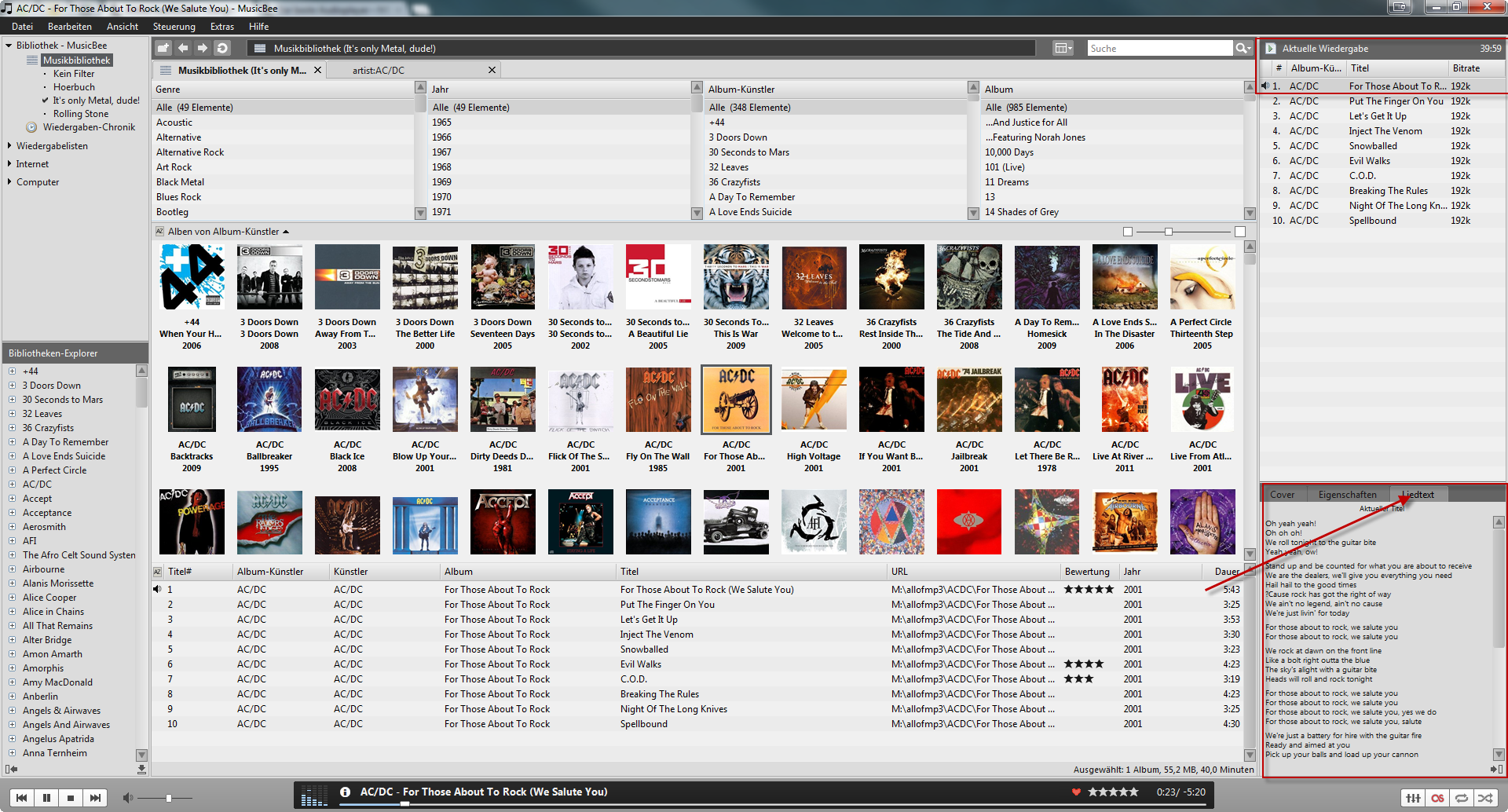Toggle repeat mode
The width and height of the screenshot is (1508, 812).
1462,798
